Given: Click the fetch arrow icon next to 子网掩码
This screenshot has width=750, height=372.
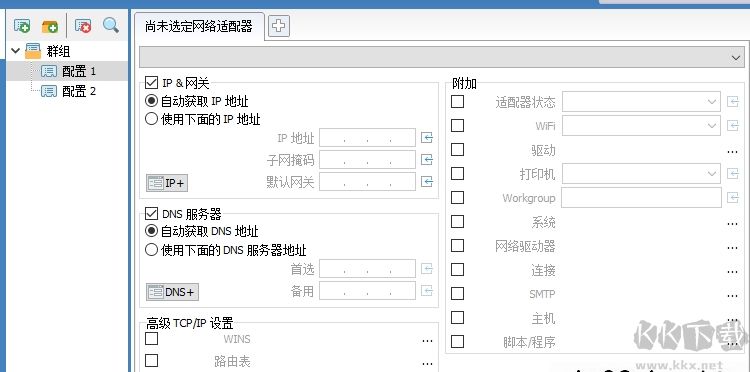Looking at the screenshot, I should (x=427, y=160).
